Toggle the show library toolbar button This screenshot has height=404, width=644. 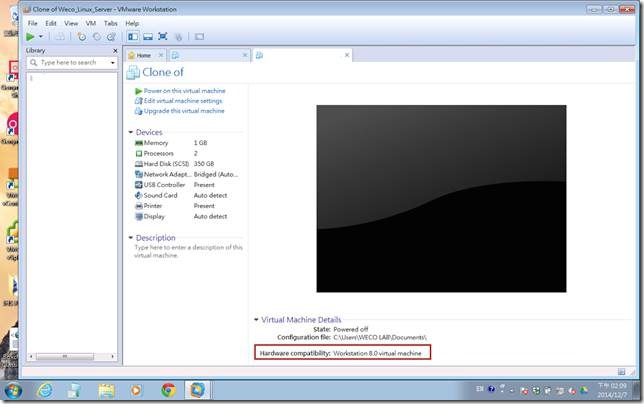tap(133, 37)
